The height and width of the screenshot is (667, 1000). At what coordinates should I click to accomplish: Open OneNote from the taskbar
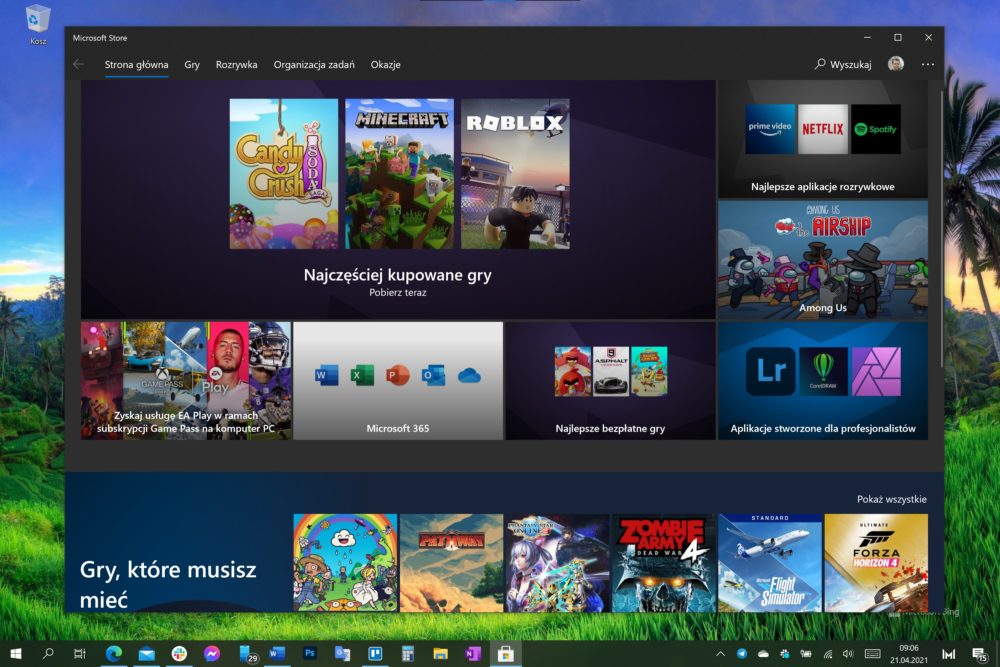[x=473, y=654]
